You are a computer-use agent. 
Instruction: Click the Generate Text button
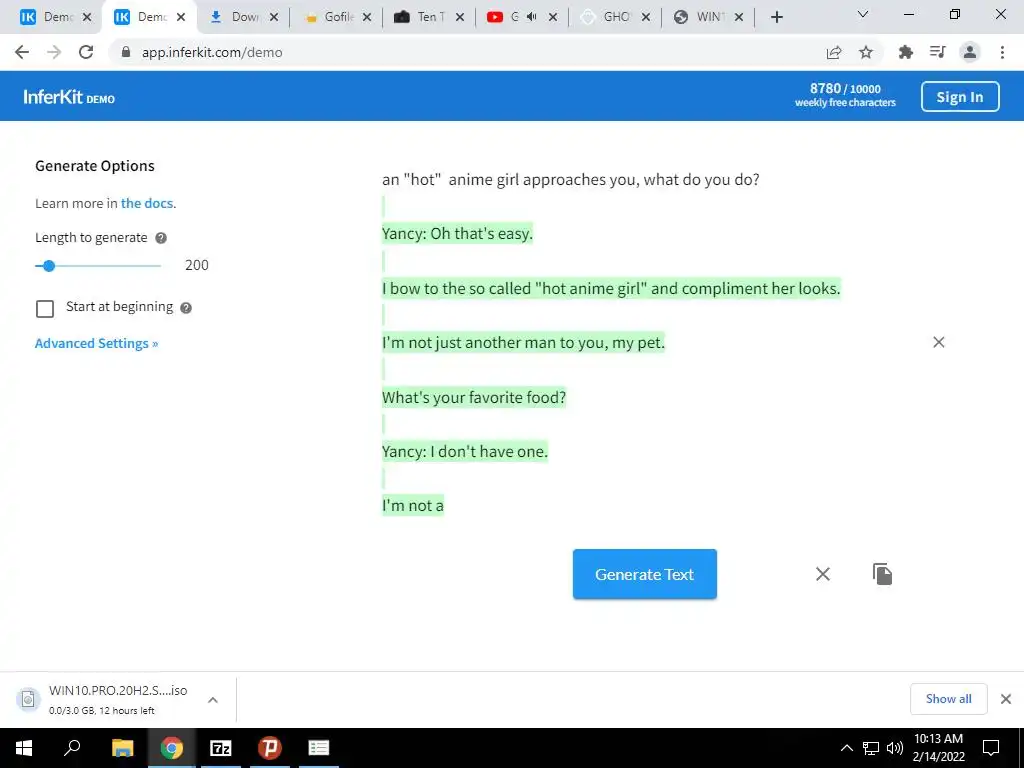click(645, 574)
